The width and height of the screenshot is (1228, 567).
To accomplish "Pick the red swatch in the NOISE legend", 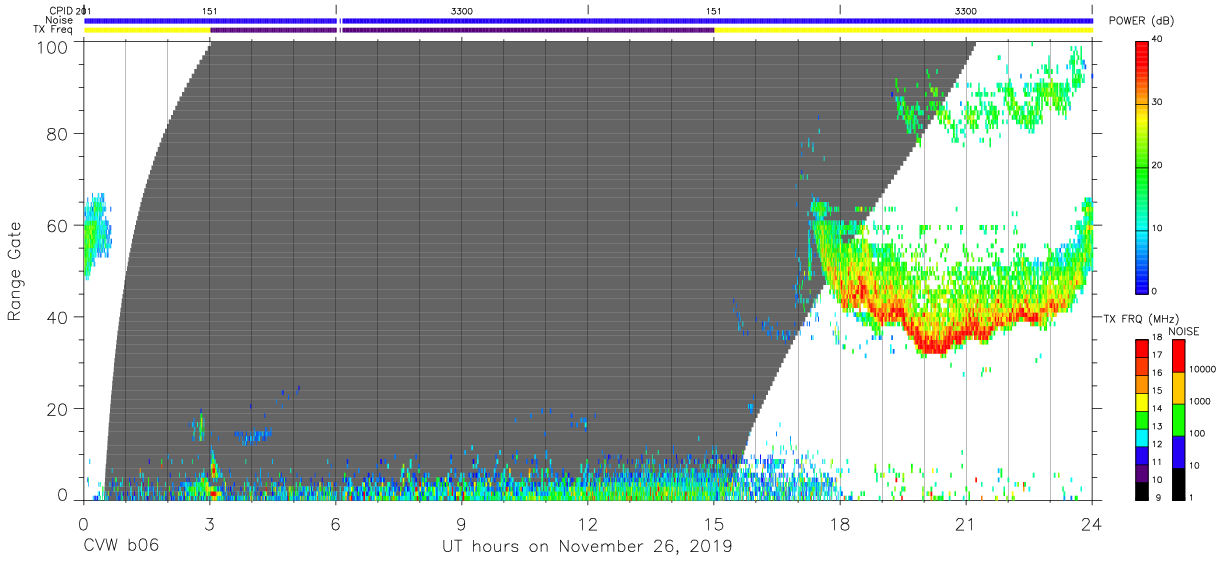I will [1180, 356].
